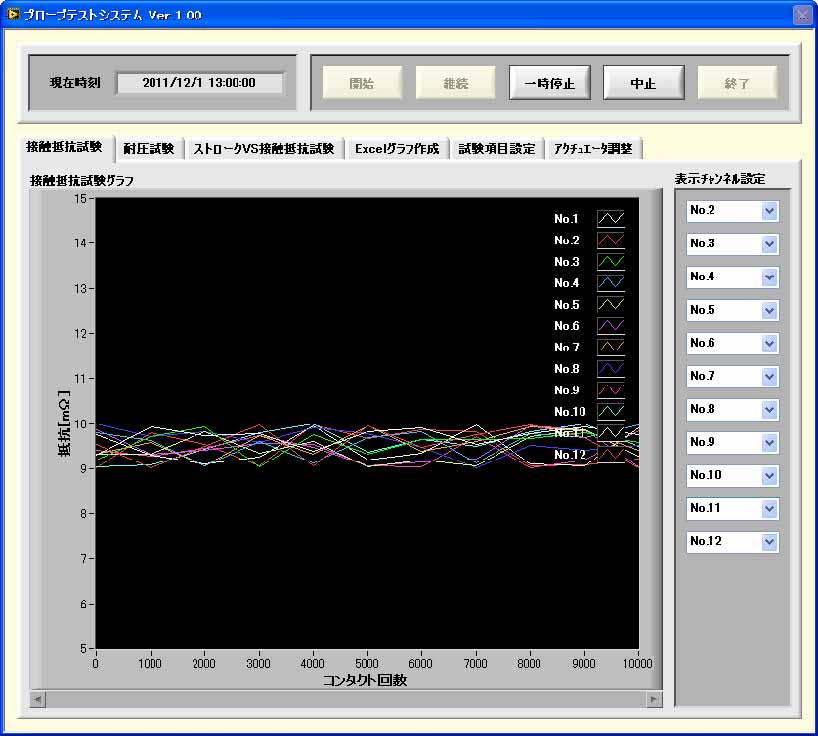Abort the test with 中止 button
Screen dimensions: 818x736
point(643,83)
